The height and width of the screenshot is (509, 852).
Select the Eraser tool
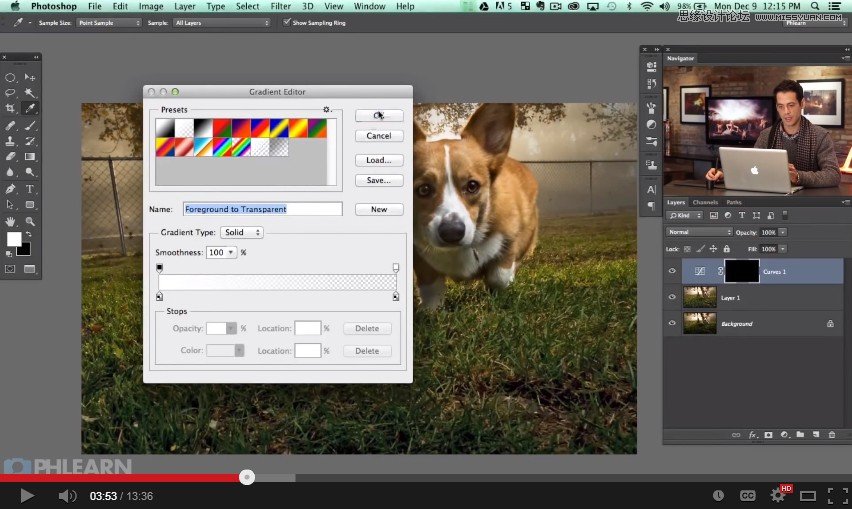(x=10, y=156)
